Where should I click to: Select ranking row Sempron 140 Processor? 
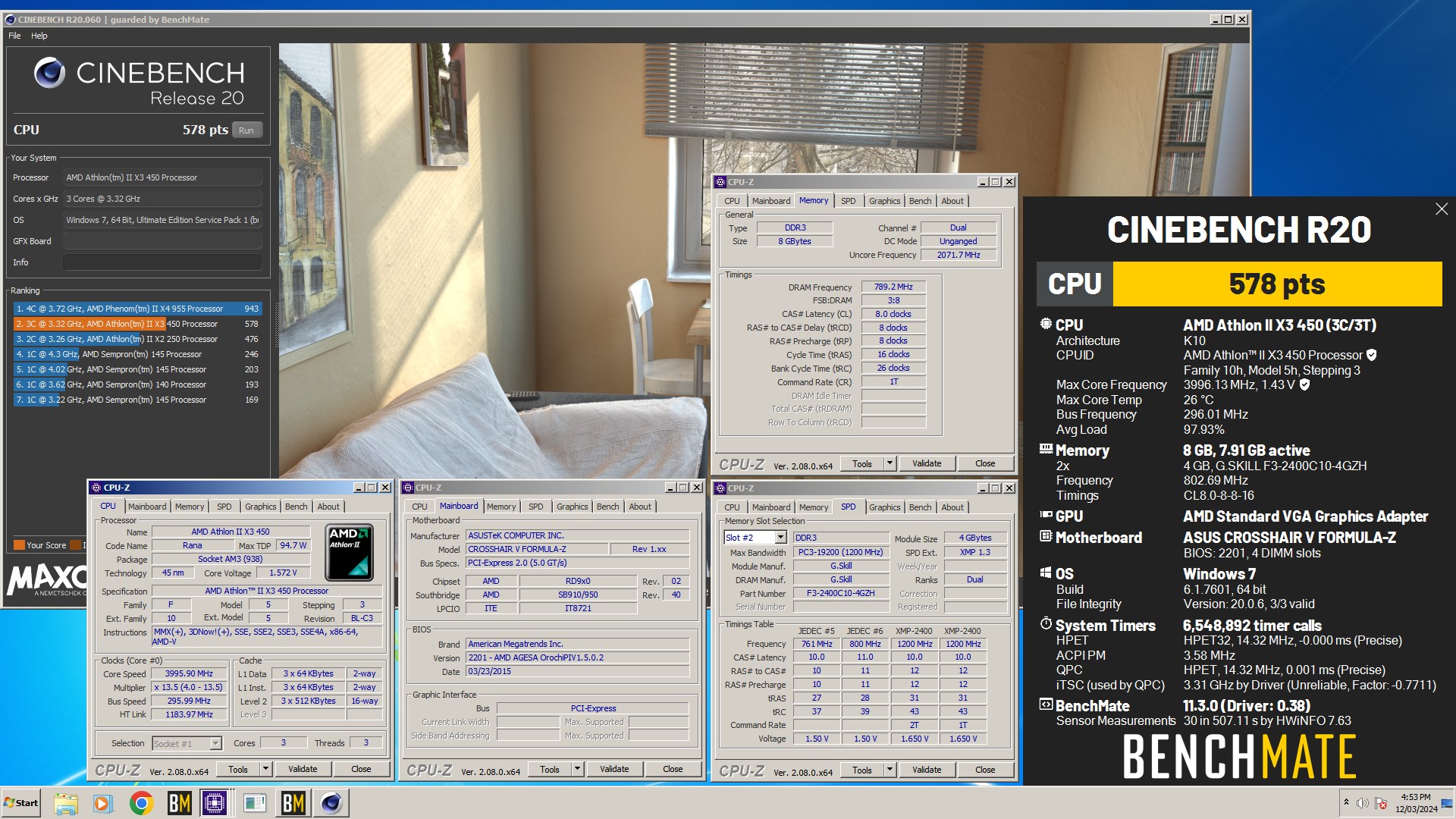coord(137,384)
